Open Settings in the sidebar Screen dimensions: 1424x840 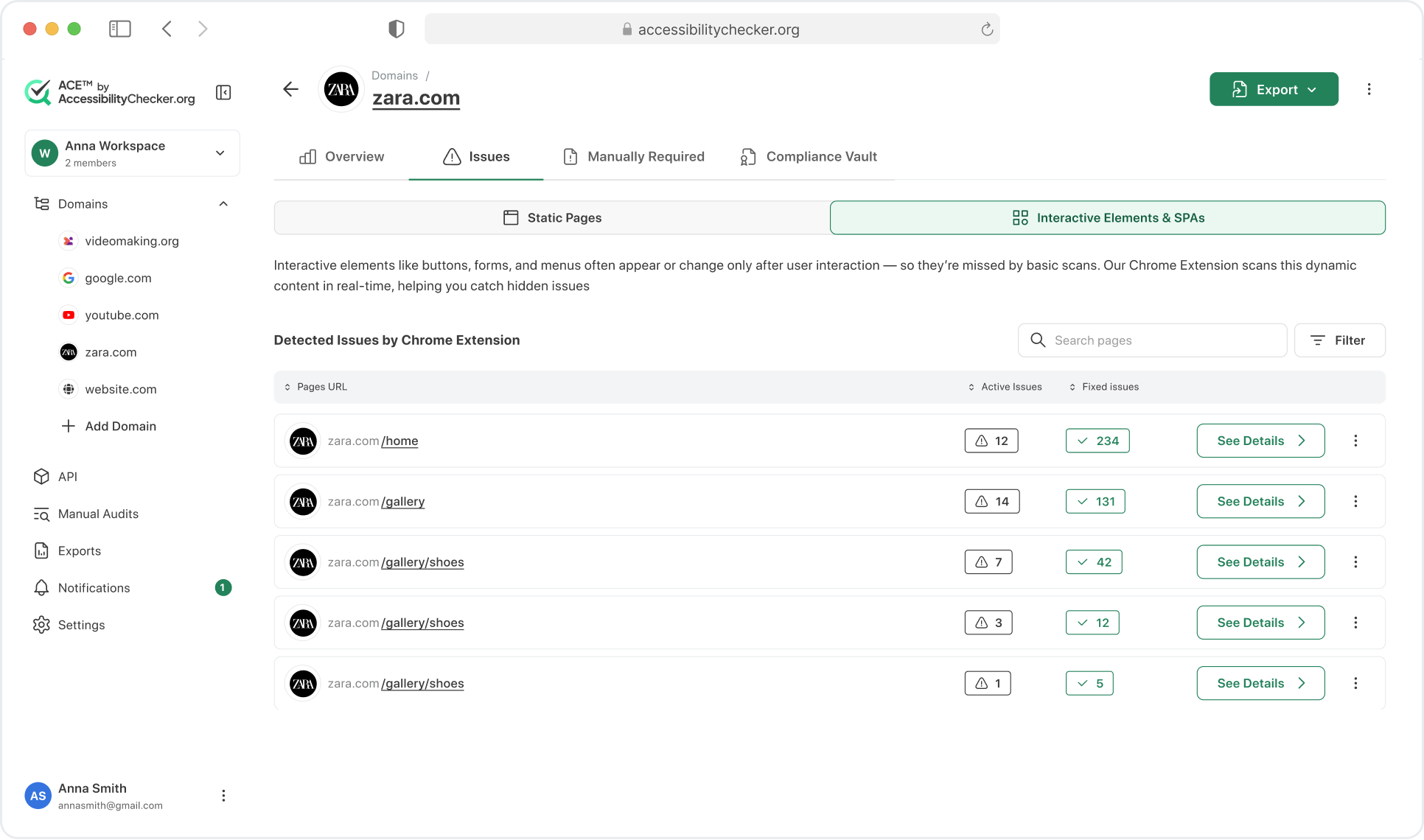tap(69, 625)
